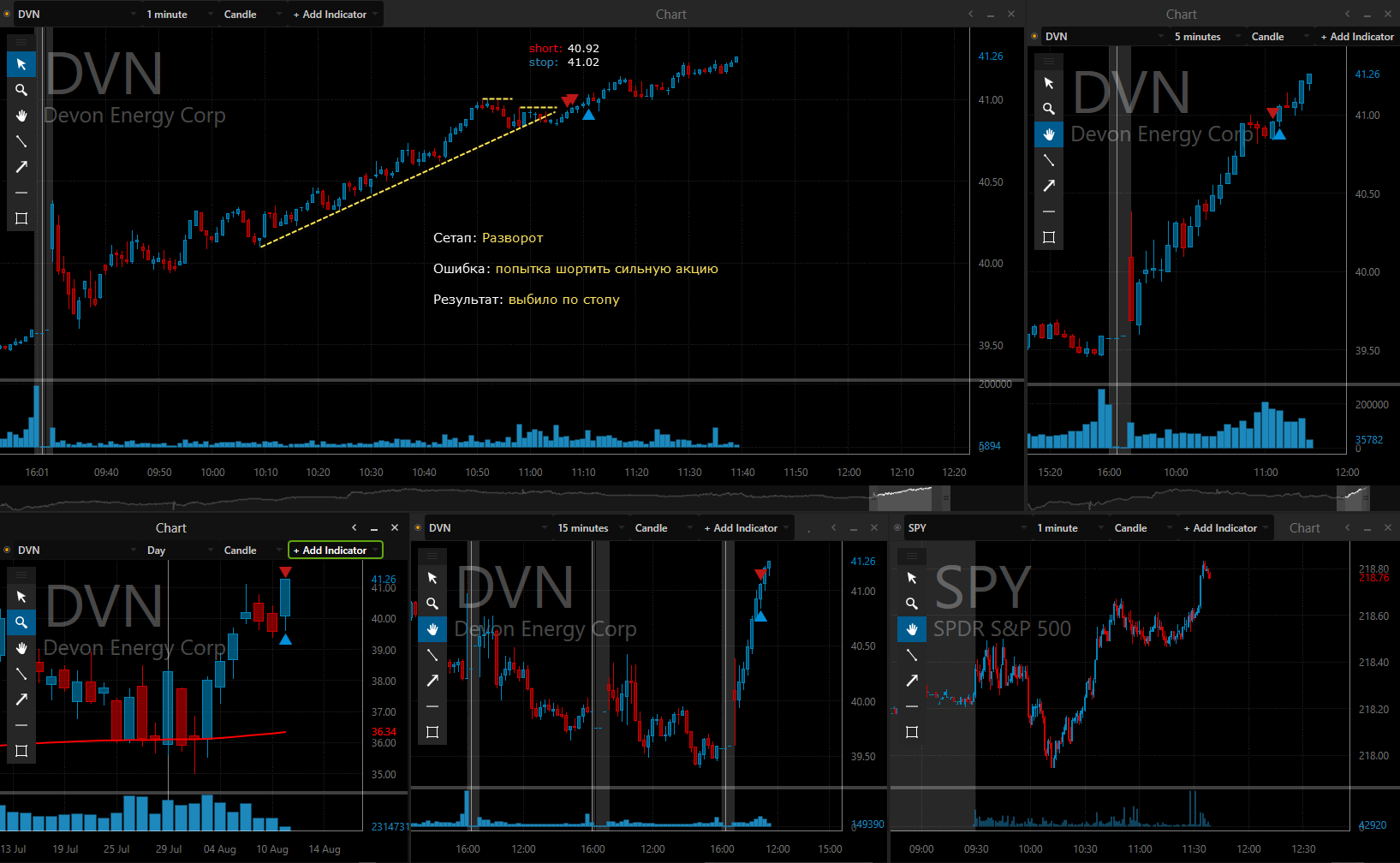Open DVN symbol dropdown in top left chart
This screenshot has height=863, width=1400.
[x=77, y=15]
